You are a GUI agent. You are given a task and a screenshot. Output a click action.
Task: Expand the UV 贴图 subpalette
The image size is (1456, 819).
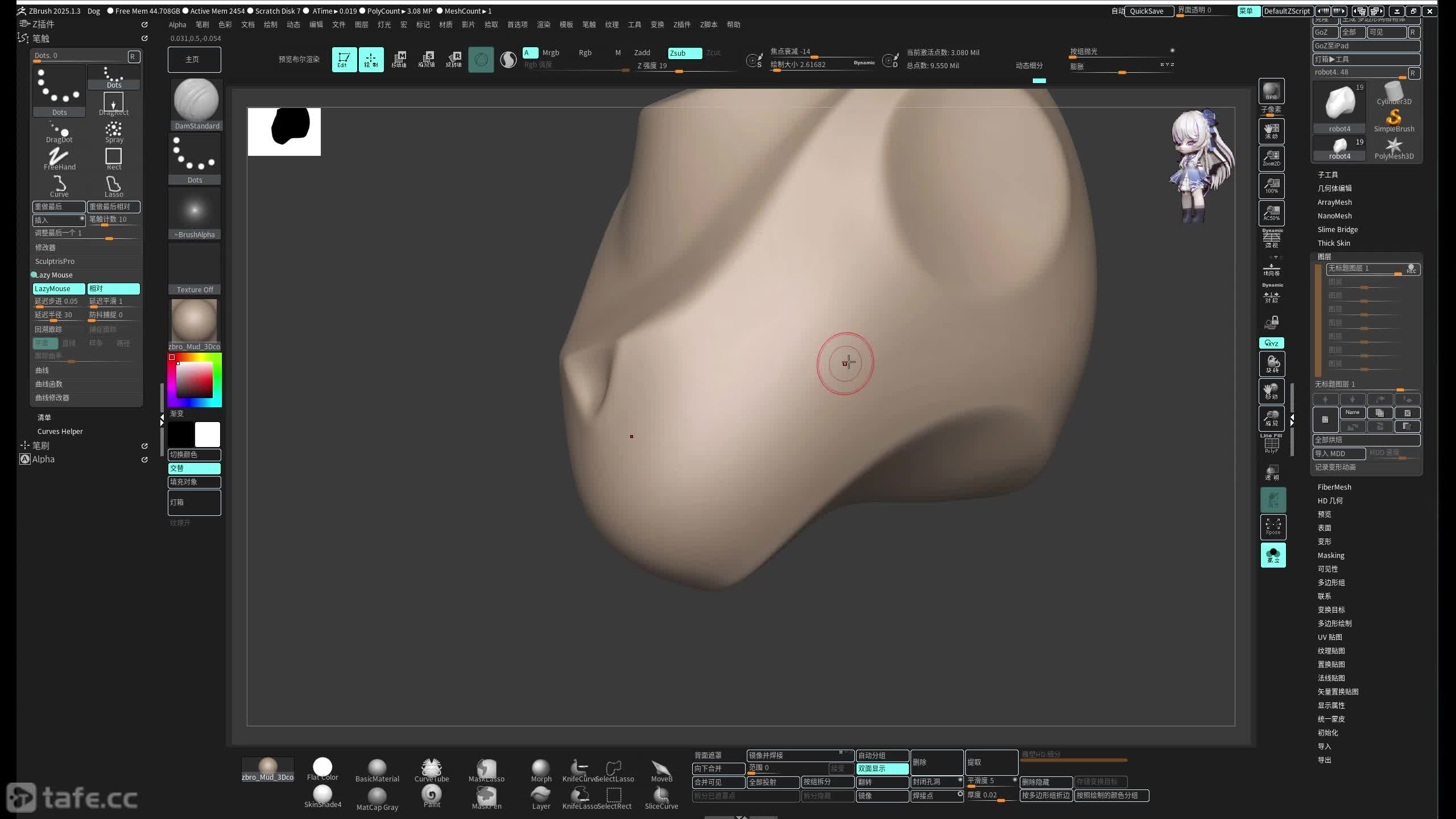point(1330,637)
